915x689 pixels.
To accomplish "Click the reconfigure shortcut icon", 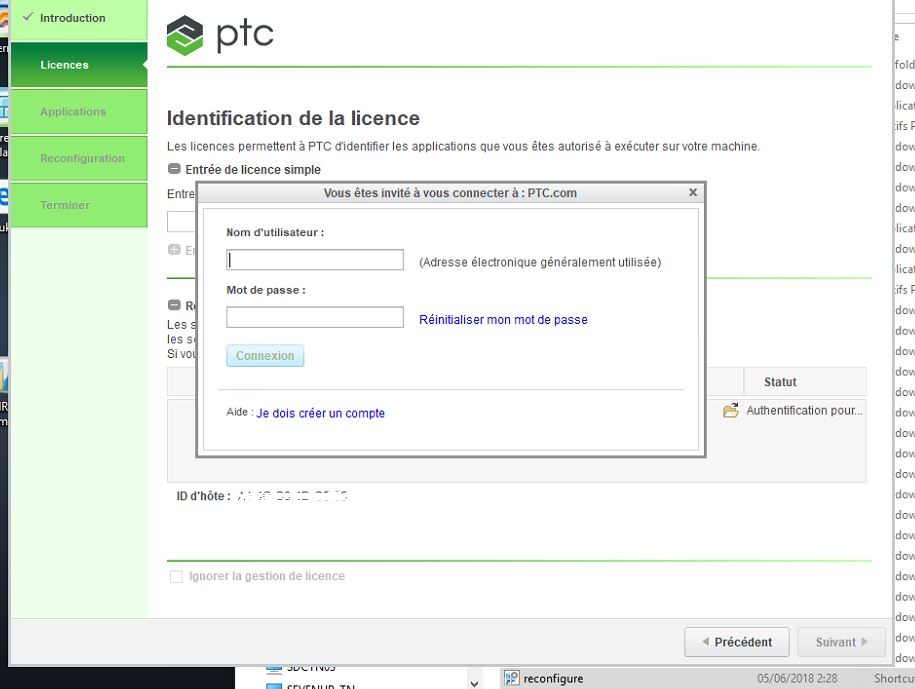I will tap(510, 677).
